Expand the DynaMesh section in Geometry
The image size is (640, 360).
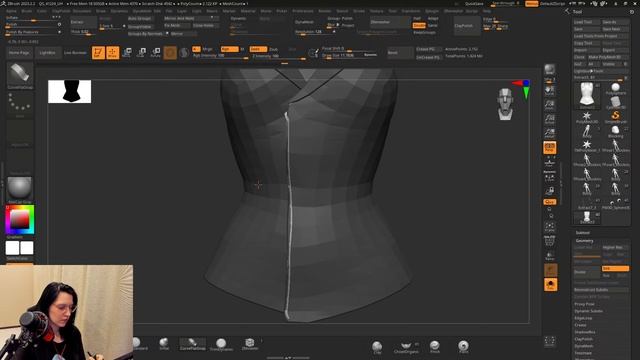(x=583, y=346)
